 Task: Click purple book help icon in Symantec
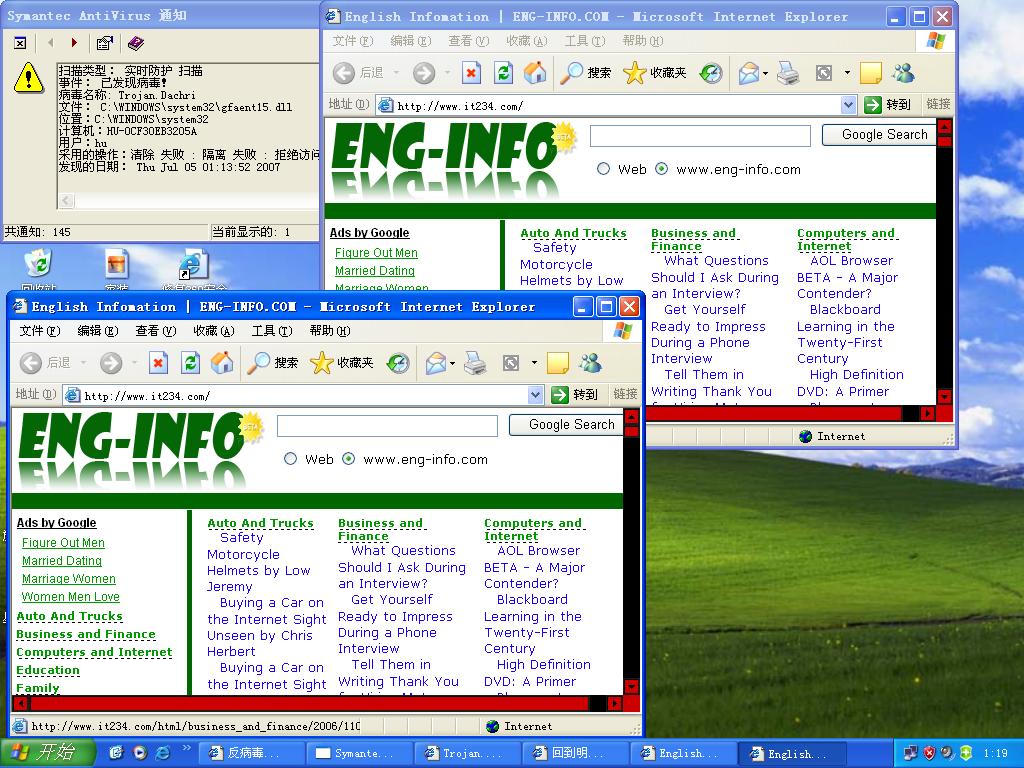[136, 43]
